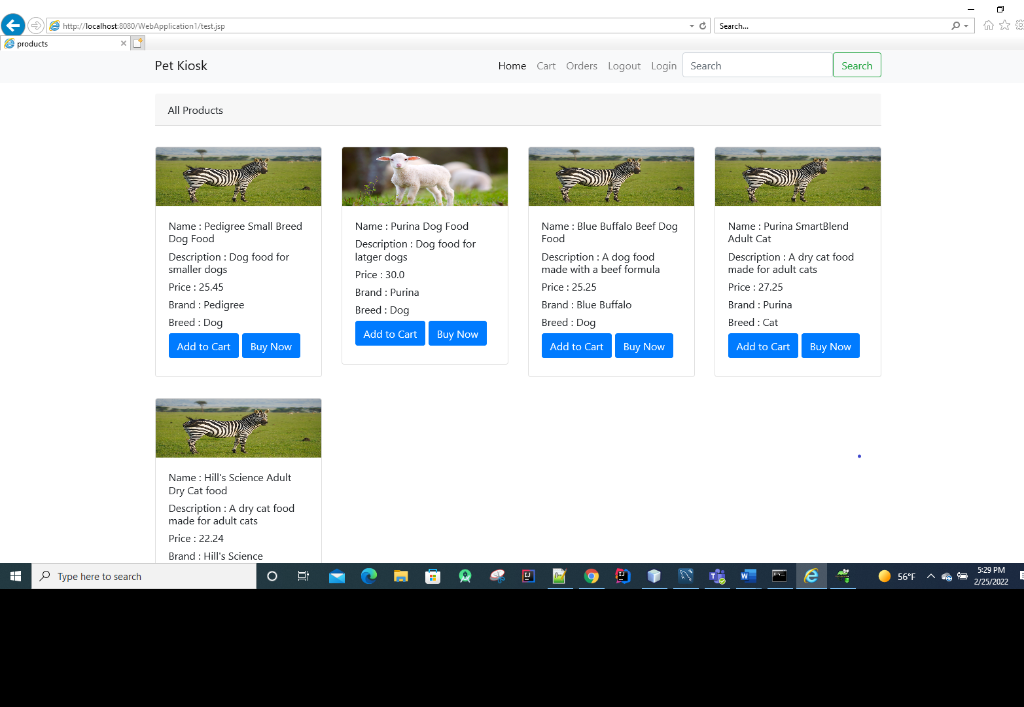1024x707 pixels.
Task: Open the taskbar clock 5:29 PM
Action: point(991,576)
